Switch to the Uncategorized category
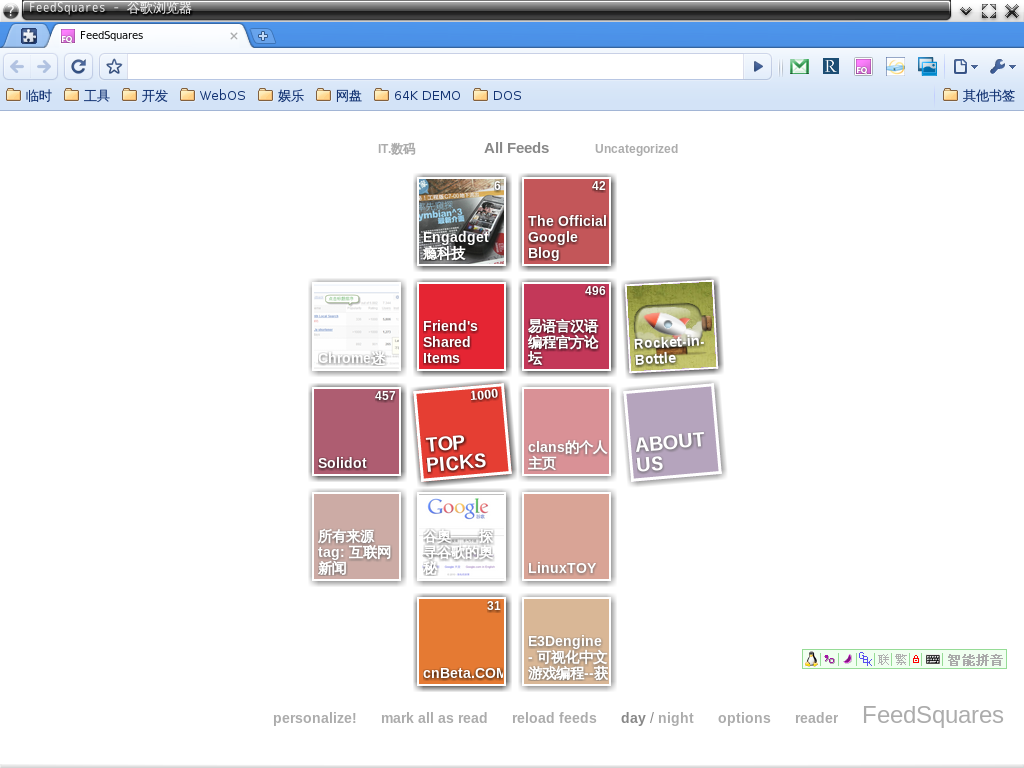Image resolution: width=1024 pixels, height=768 pixels. (636, 149)
